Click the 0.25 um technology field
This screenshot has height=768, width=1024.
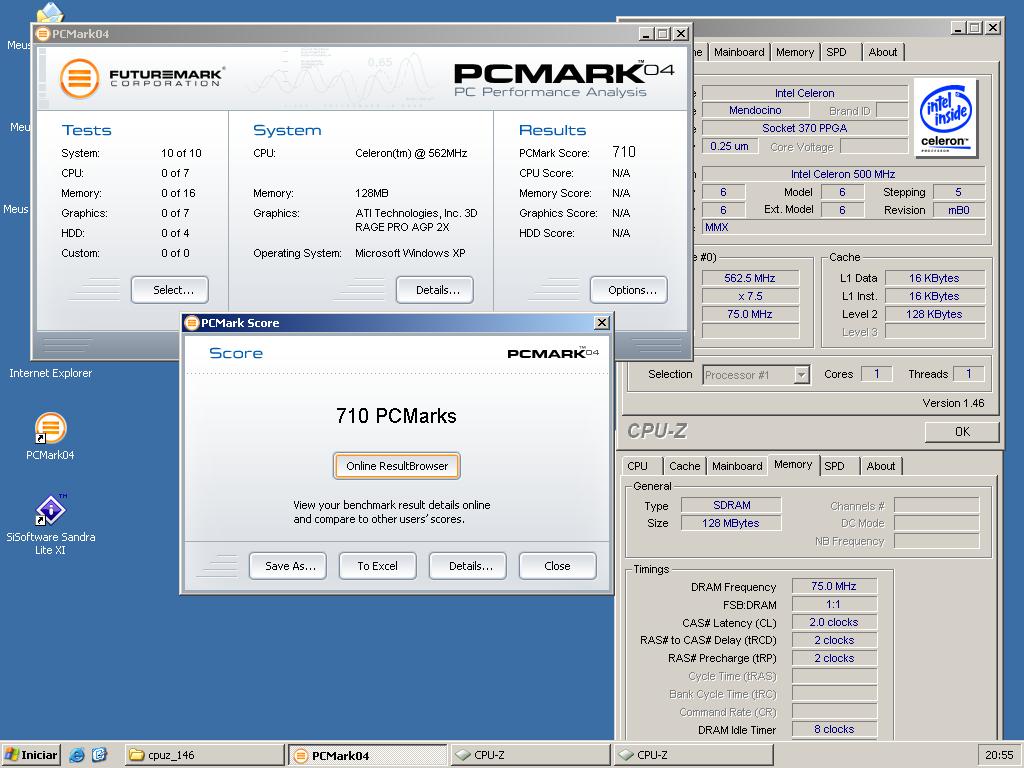pyautogui.click(x=729, y=146)
